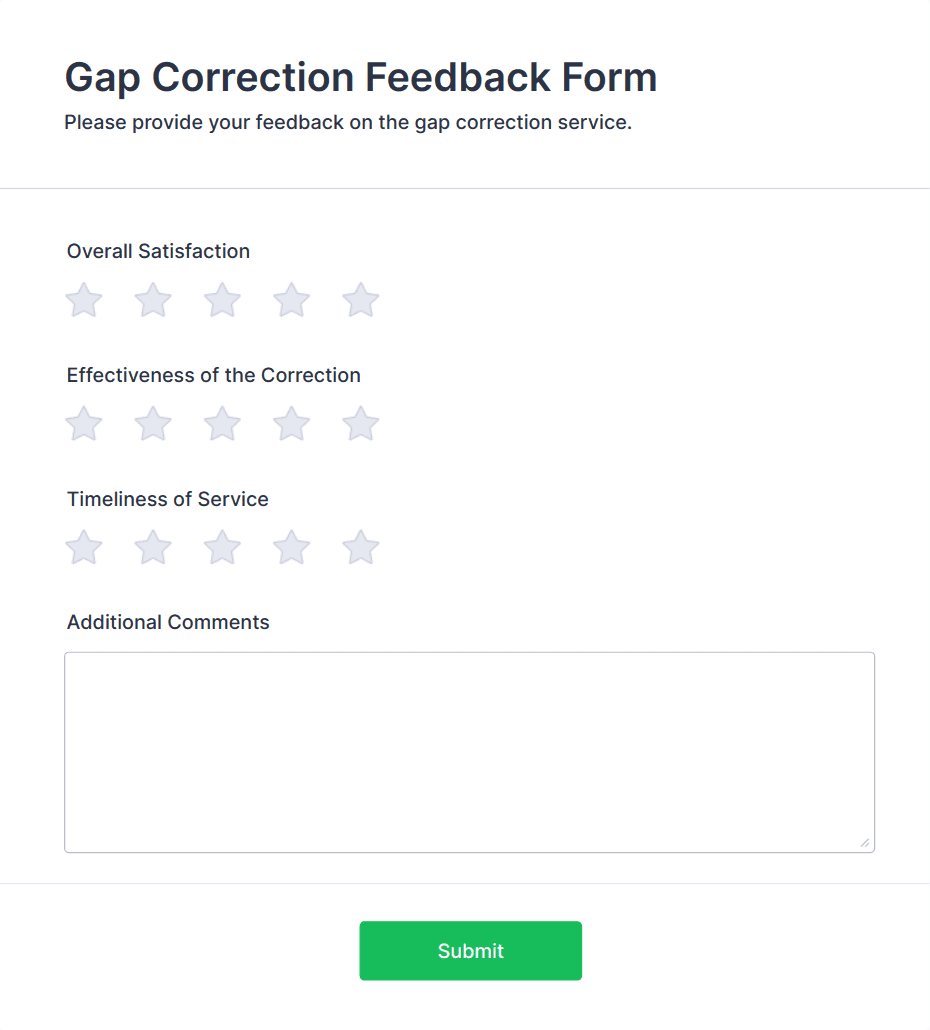Rate Timeliness of Service five stars
The width and height of the screenshot is (930, 1030).
tap(360, 547)
